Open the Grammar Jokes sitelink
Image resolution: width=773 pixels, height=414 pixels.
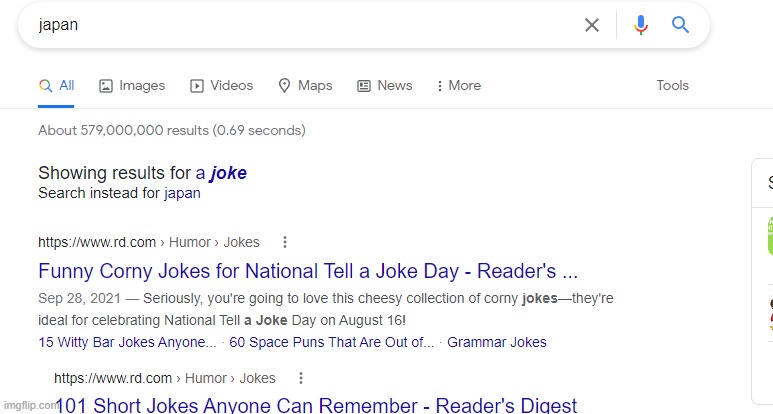(497, 342)
